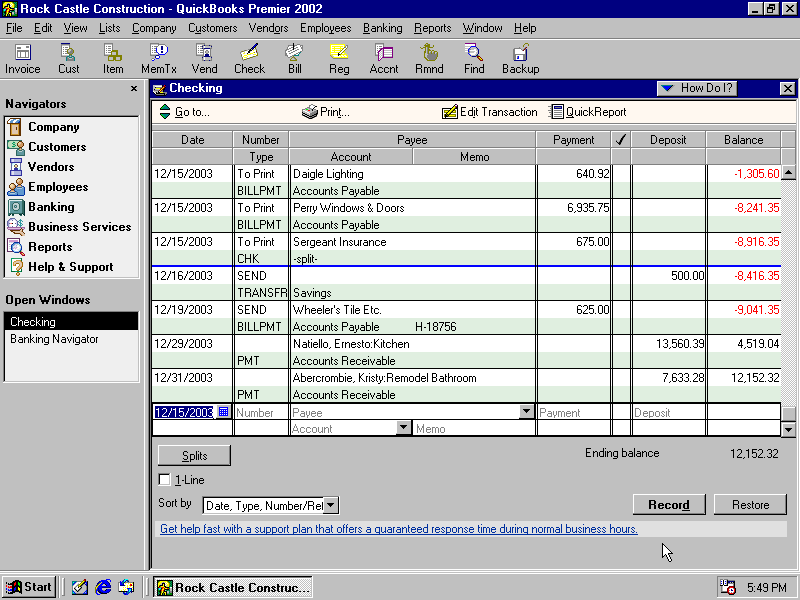Viewport: 800px width, 600px height.
Task: Click the register scroll up arrow
Action: tap(788, 172)
